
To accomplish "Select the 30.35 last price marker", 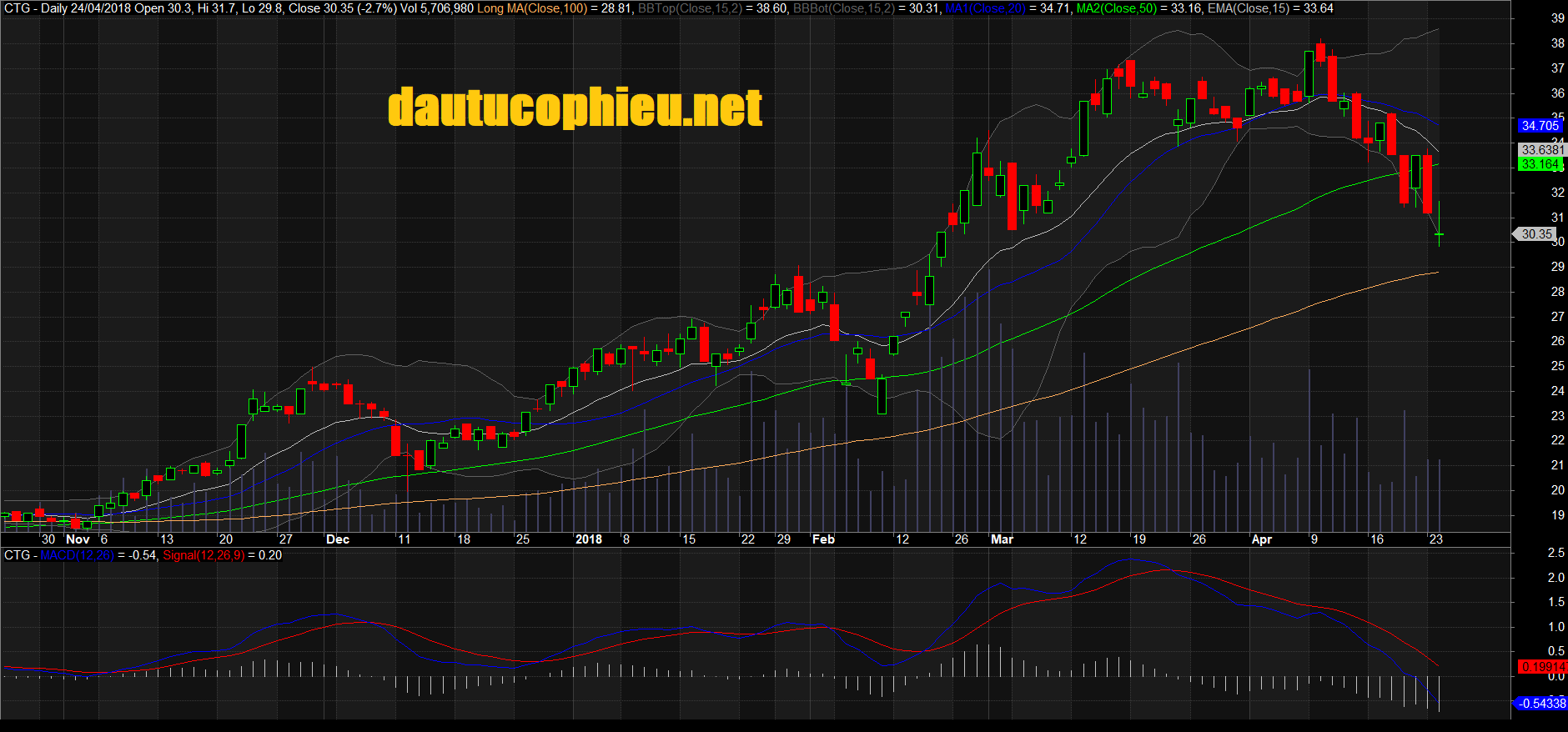I will point(1535,234).
